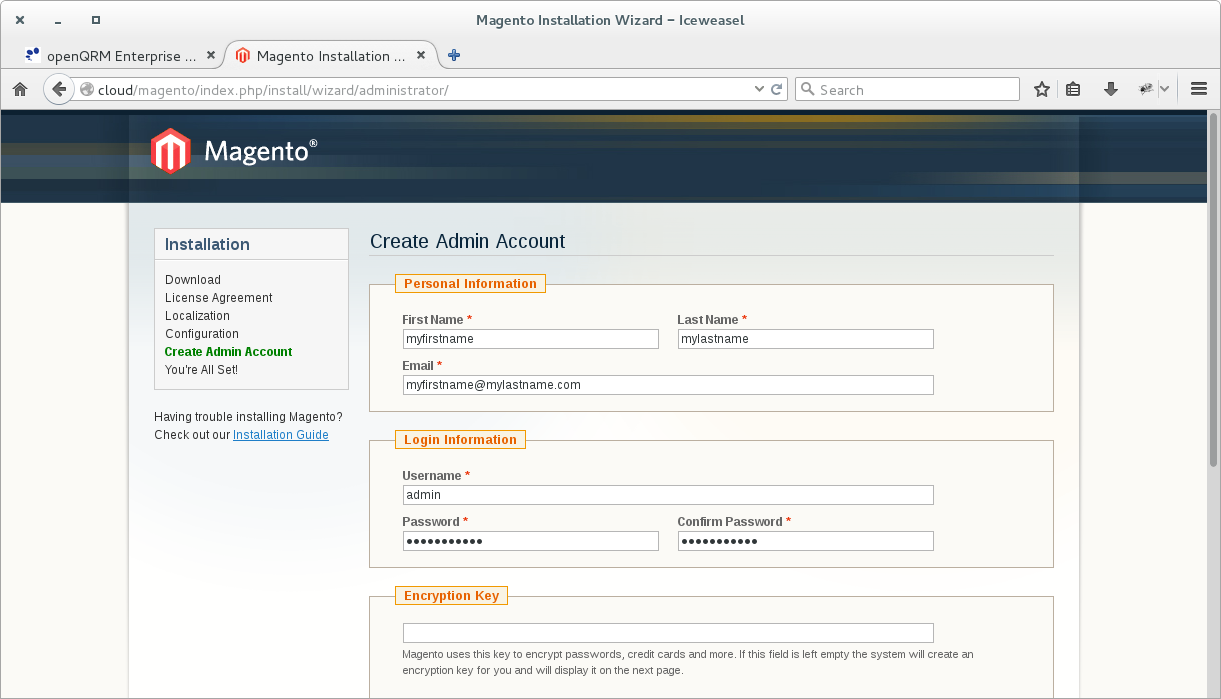Click You're All Set! step
Screen dimensions: 1221x699
click(x=201, y=370)
